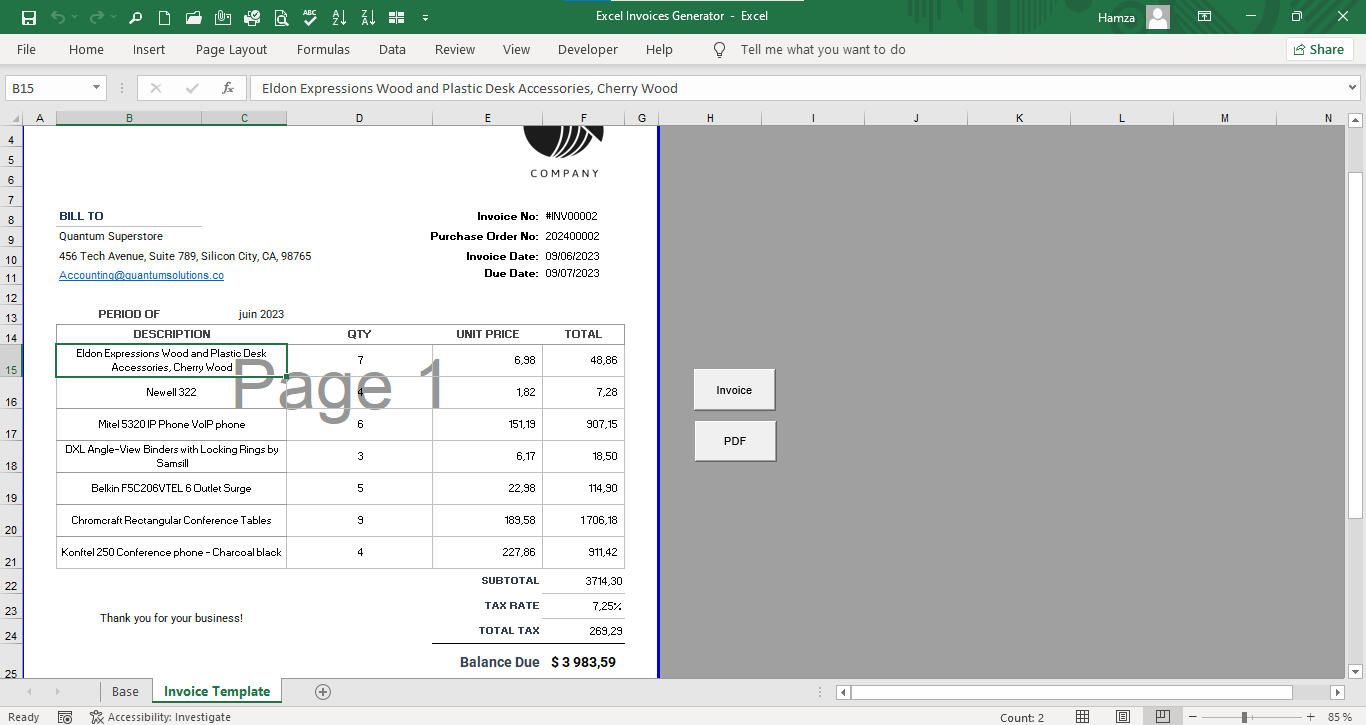Click the zoom slider in the status bar
Viewport: 1366px width, 725px height.
pos(1245,716)
